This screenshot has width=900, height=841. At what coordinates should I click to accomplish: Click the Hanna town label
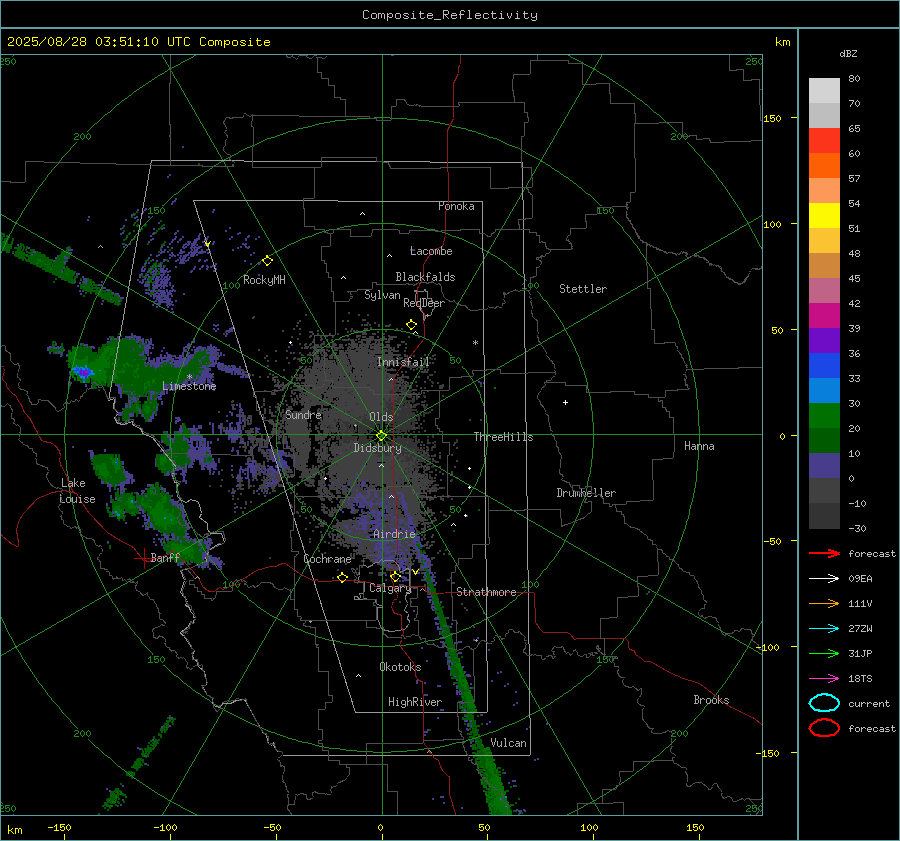pos(699,446)
